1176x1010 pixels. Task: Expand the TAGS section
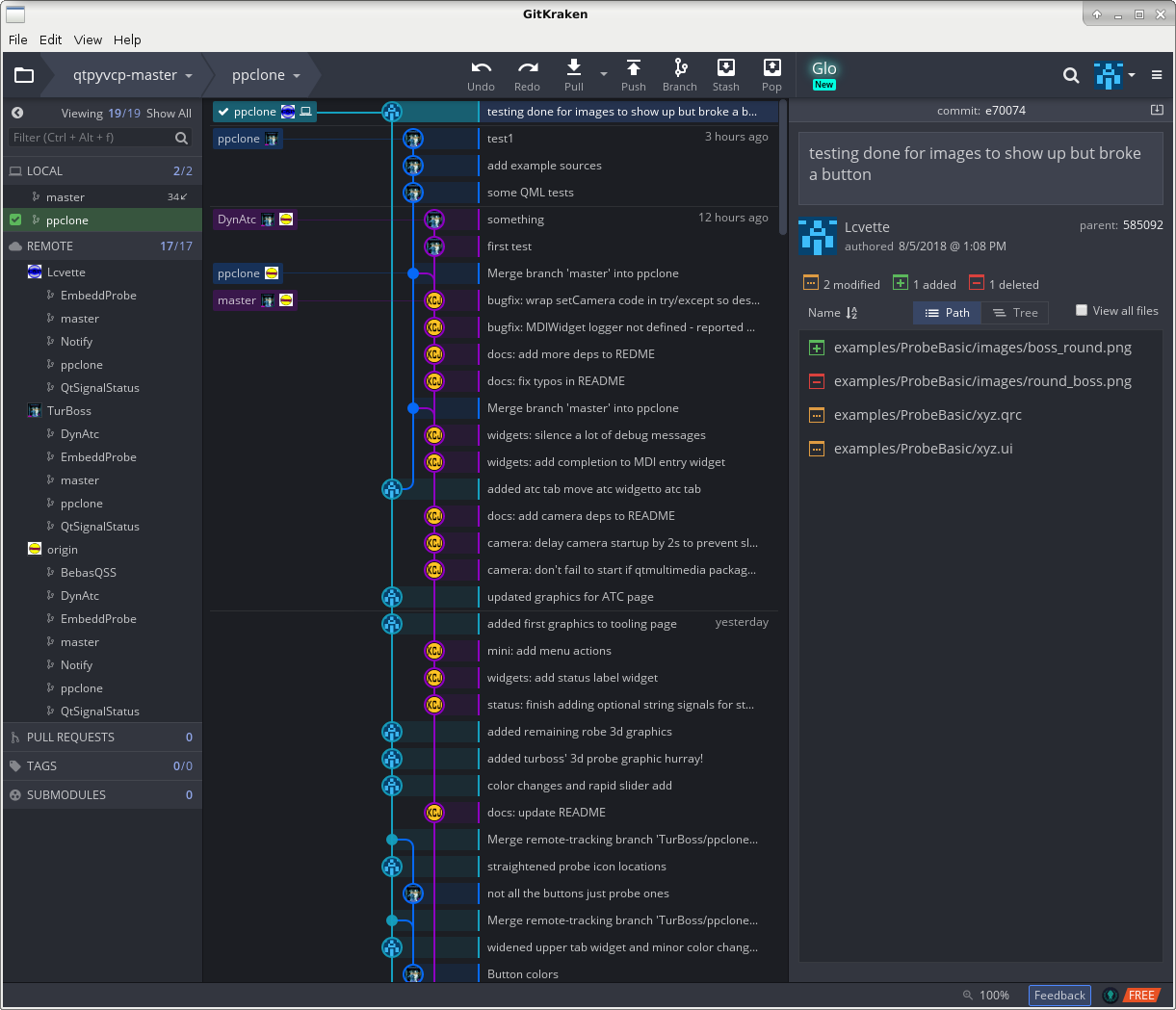tap(102, 765)
